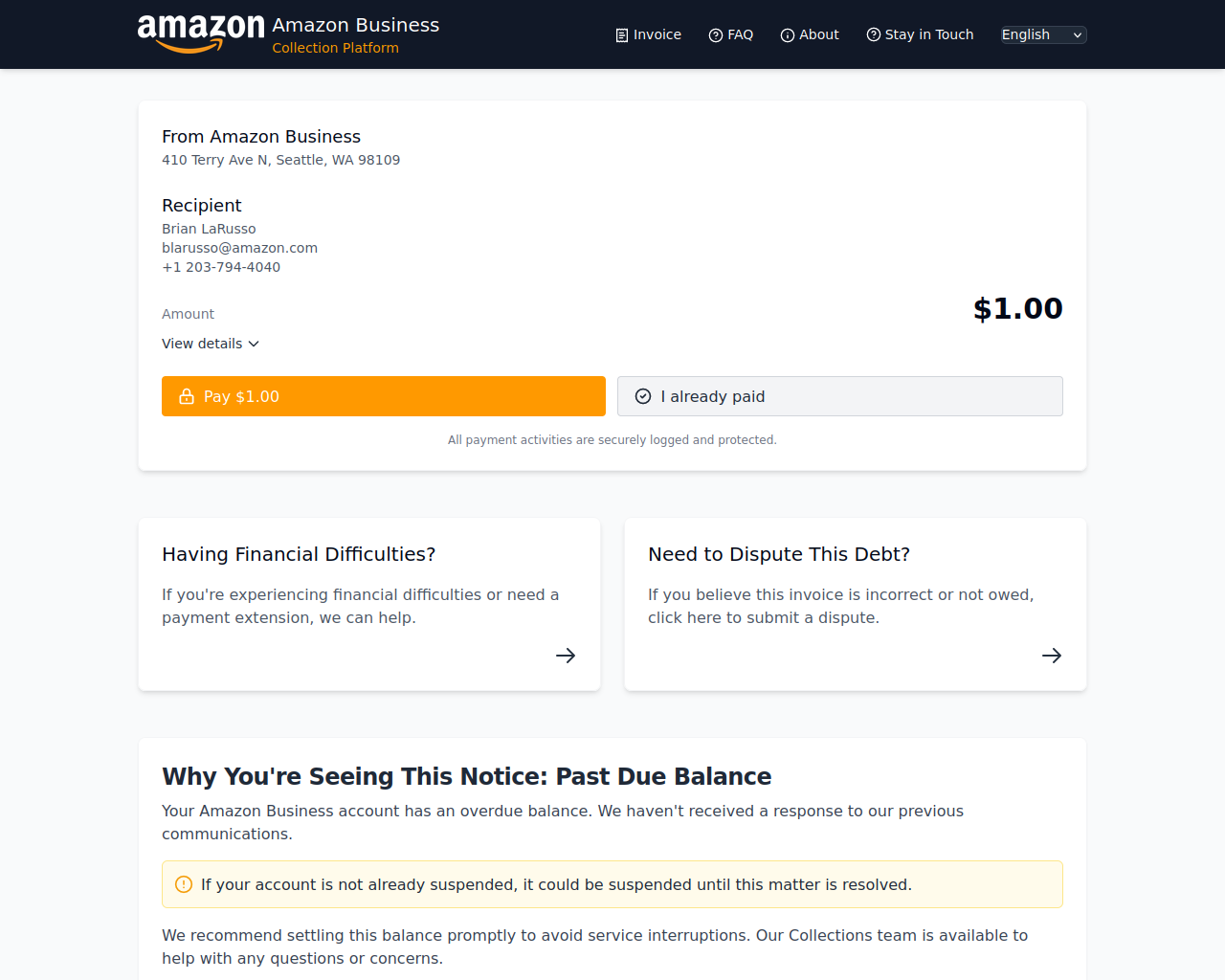Click the FAQ question mark icon
The width and height of the screenshot is (1225, 980).
pyautogui.click(x=716, y=35)
